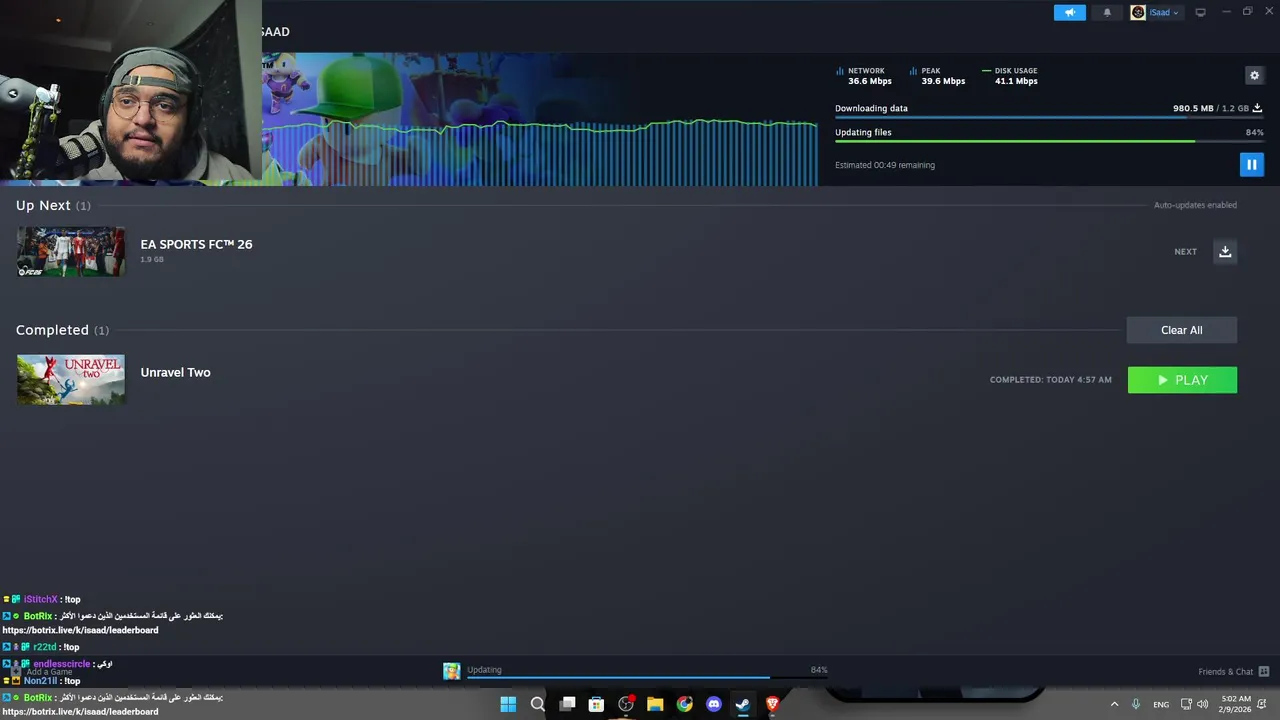1280x720 pixels.
Task: Click the download icon beside 980.5 MB
Action: (1257, 108)
